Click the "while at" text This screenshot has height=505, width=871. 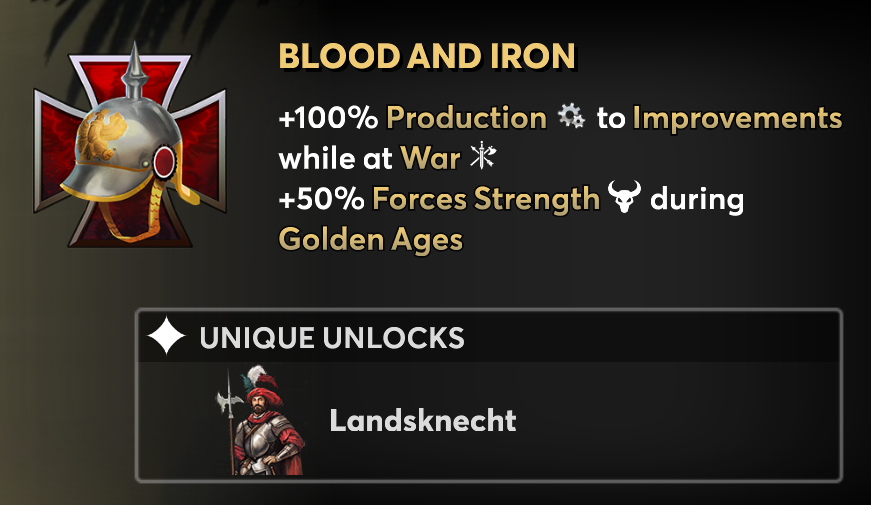[x=335, y=158]
